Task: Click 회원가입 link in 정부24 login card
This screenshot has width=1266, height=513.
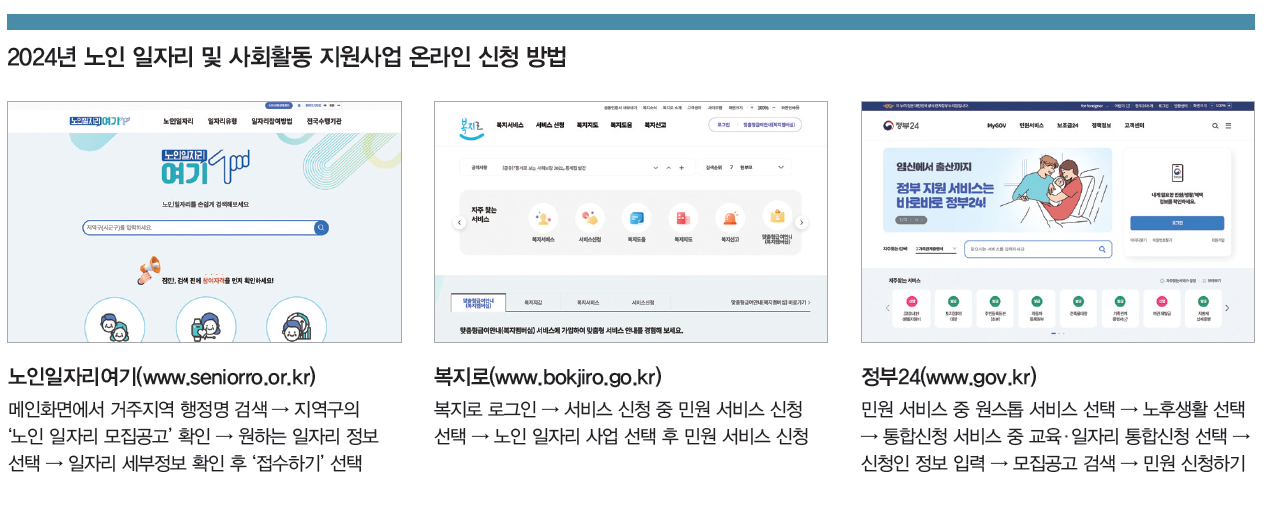Action: [1217, 241]
